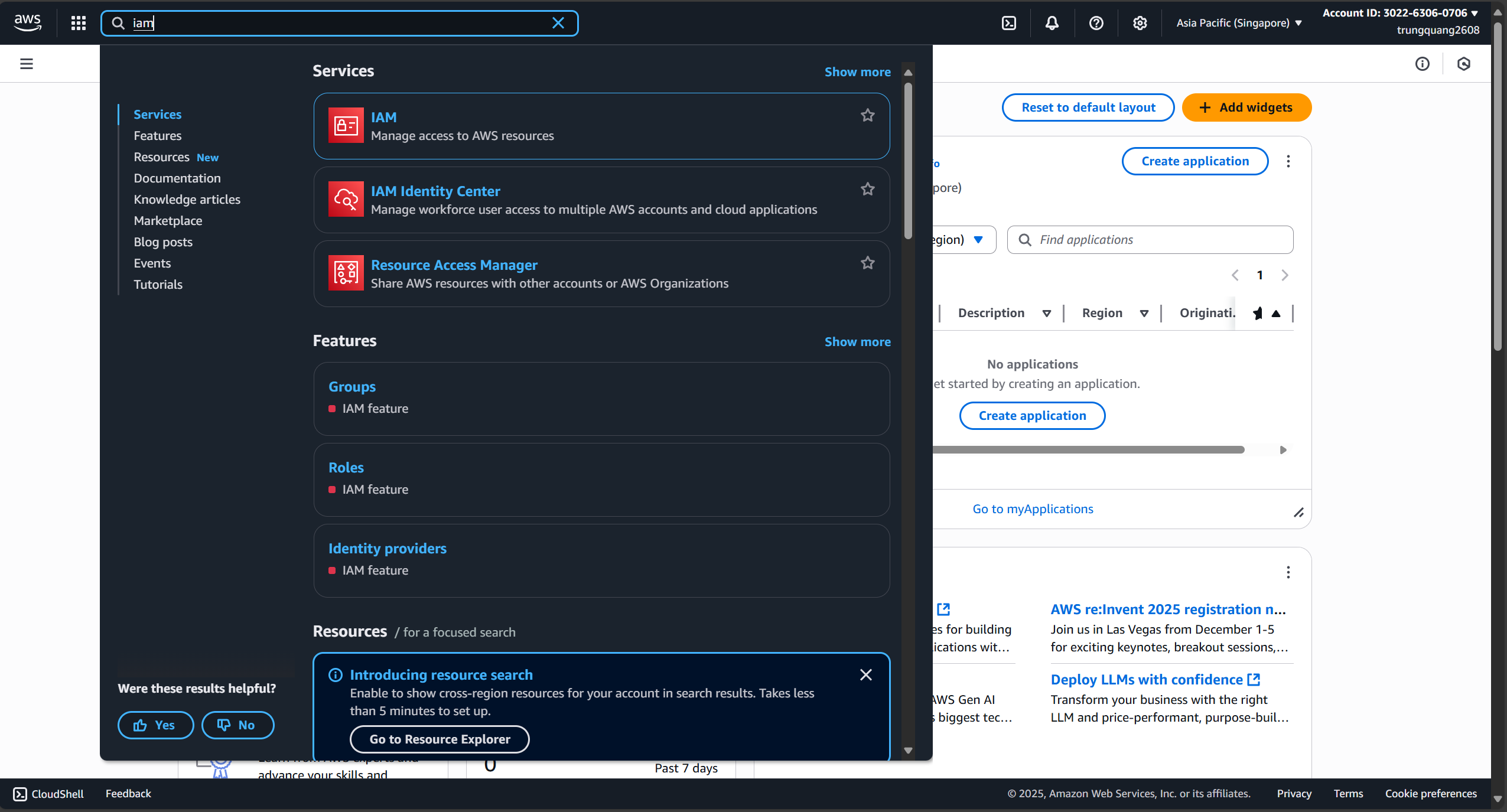Image resolution: width=1507 pixels, height=812 pixels.
Task: Go to previous applications page
Action: click(x=1235, y=275)
